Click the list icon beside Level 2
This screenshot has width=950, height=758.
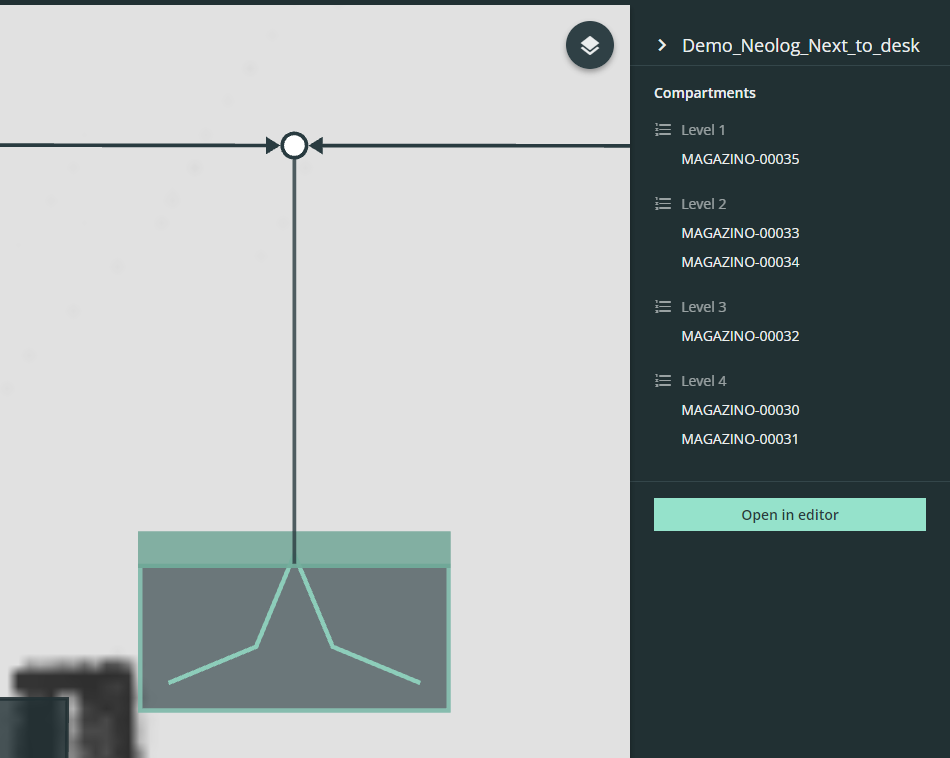pyautogui.click(x=662, y=204)
